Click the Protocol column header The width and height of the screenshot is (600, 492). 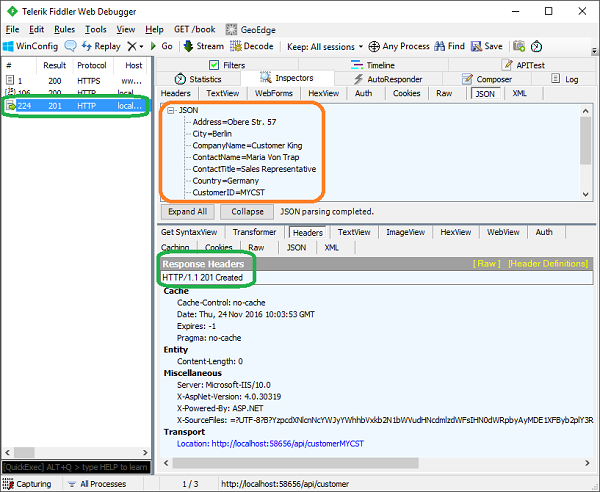(x=92, y=65)
